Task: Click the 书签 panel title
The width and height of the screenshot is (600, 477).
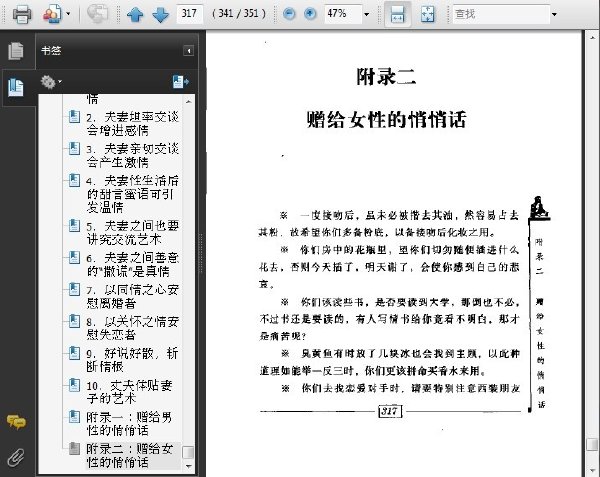Action: click(x=51, y=50)
